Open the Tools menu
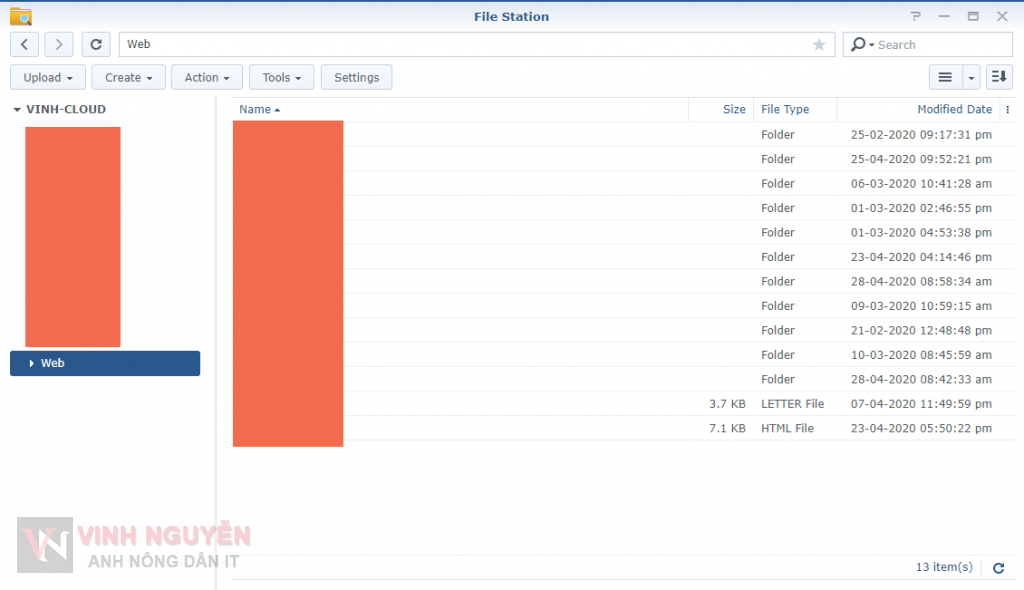 point(282,77)
